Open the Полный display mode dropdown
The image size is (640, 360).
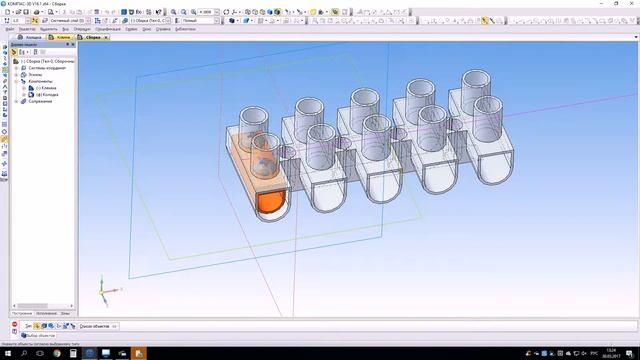click(217, 20)
